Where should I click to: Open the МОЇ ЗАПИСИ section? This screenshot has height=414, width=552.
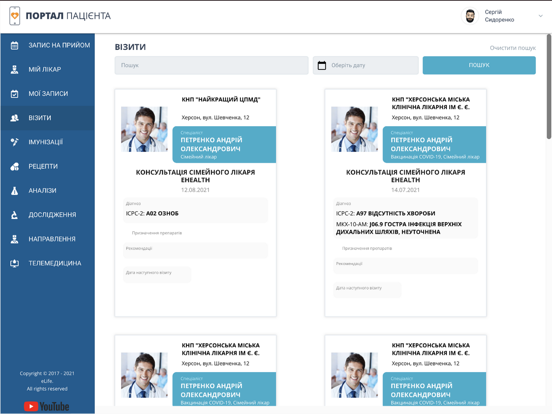pos(48,94)
